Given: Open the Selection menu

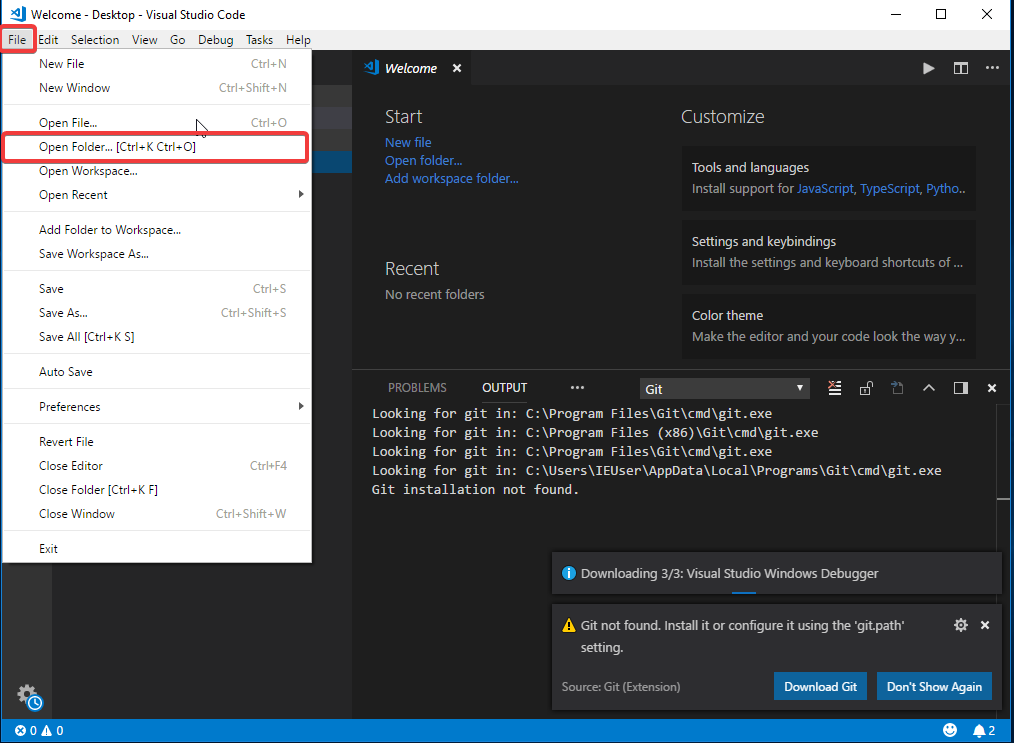Looking at the screenshot, I should point(95,39).
